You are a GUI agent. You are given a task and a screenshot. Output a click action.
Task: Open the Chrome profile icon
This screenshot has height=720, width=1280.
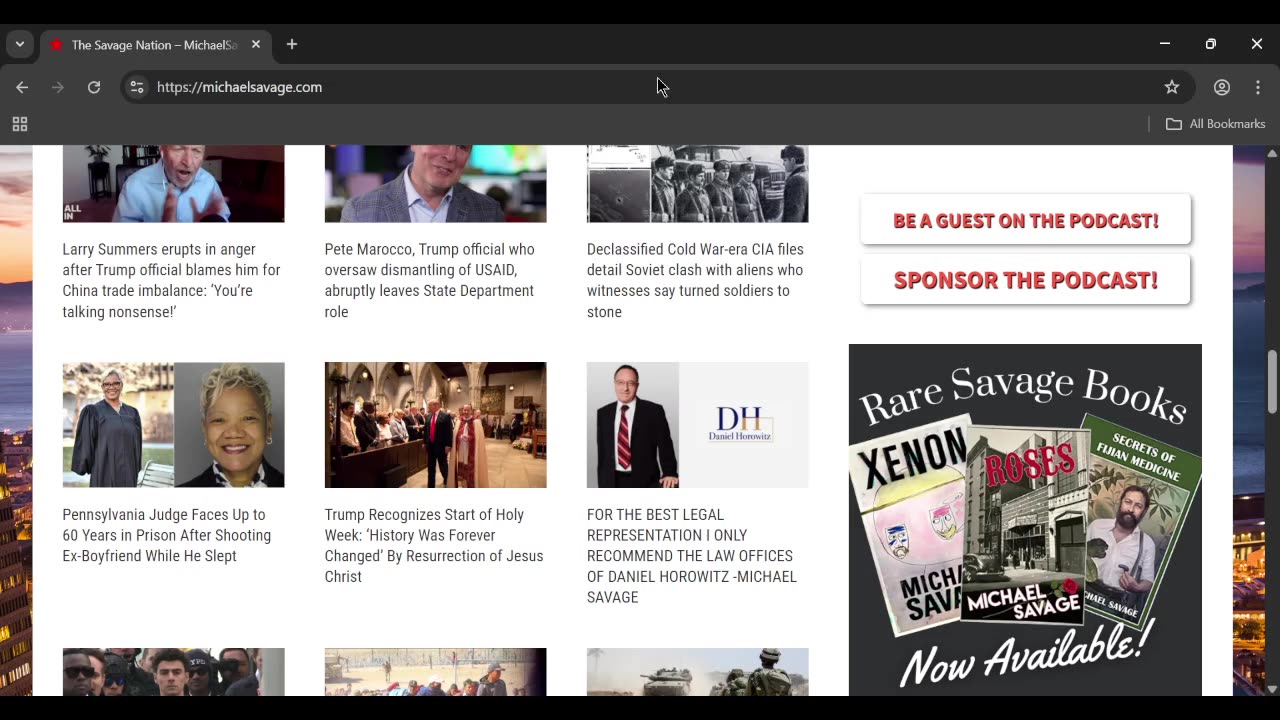pyautogui.click(x=1222, y=87)
